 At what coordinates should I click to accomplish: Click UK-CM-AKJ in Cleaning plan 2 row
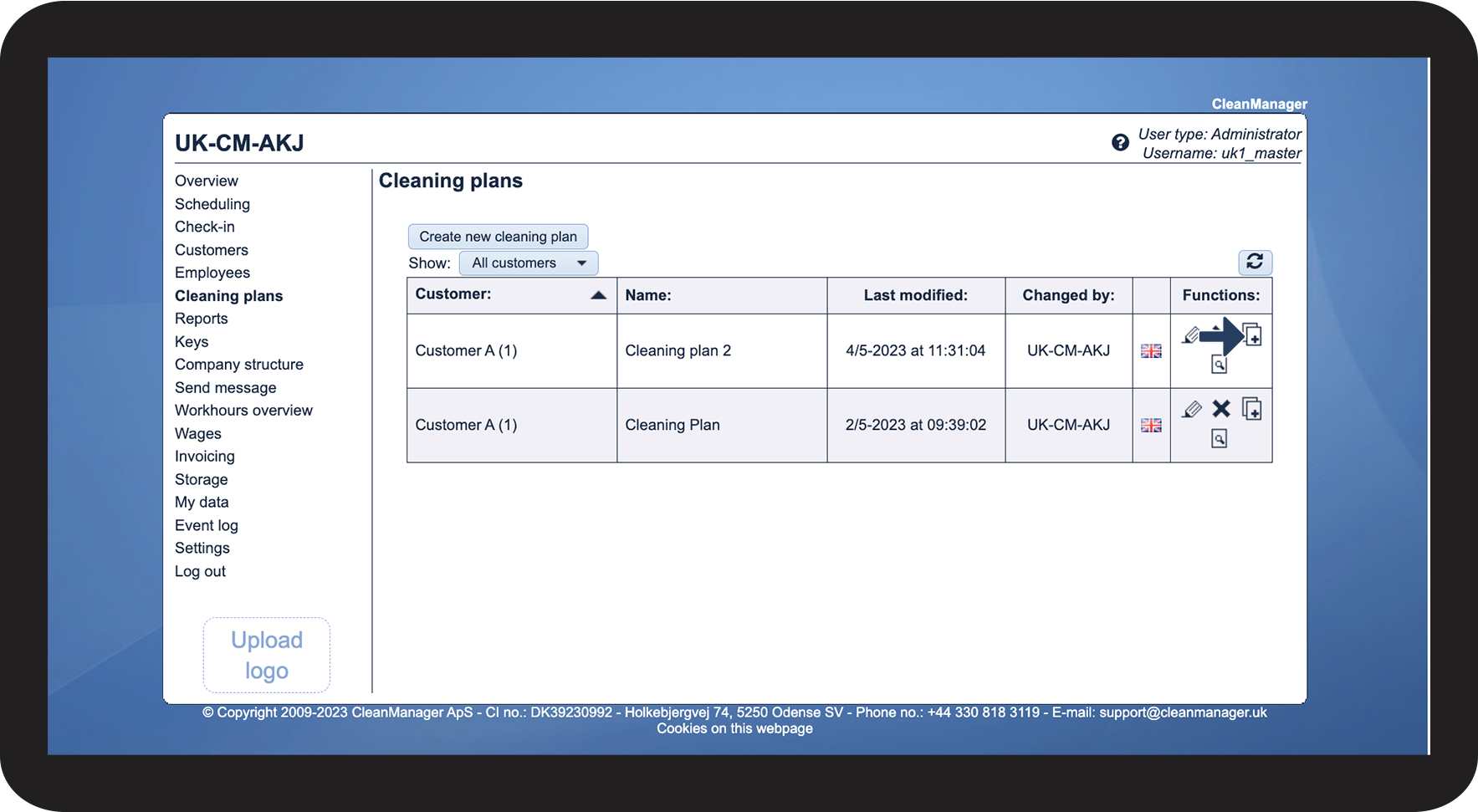coord(1069,351)
